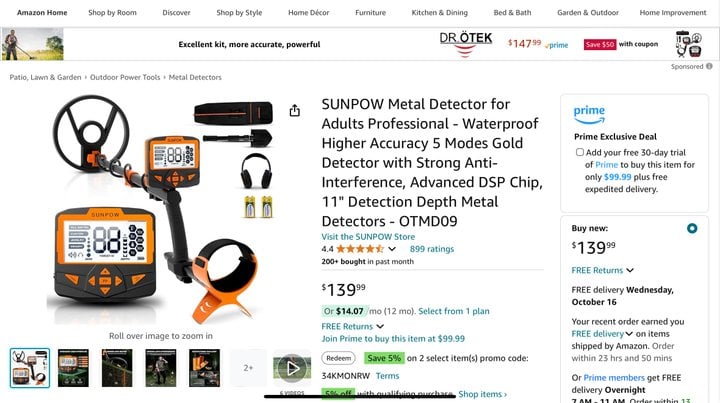Expand the rating breakdown chevron
720x403 pixels.
(392, 249)
